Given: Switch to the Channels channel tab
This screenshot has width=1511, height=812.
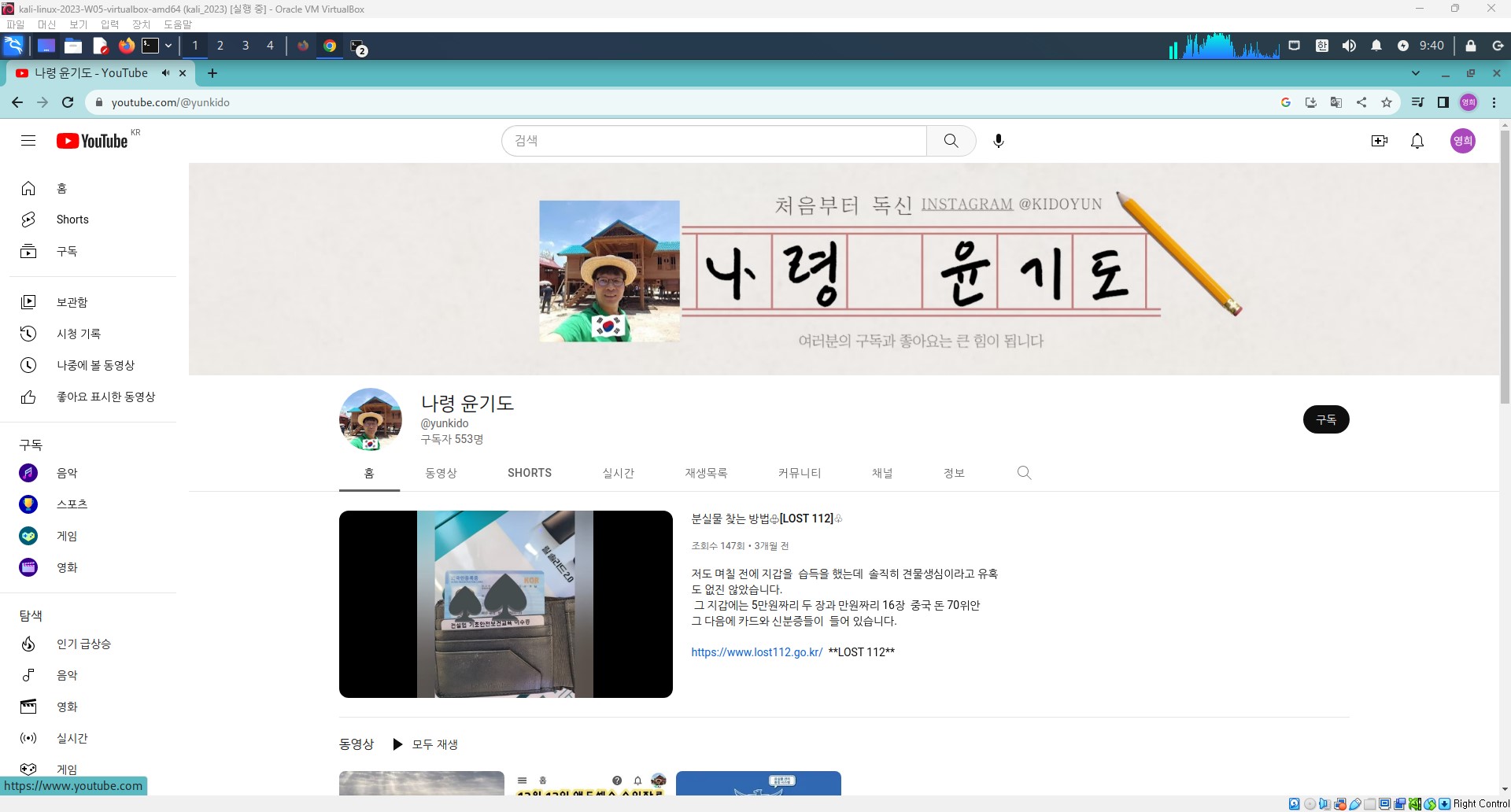Looking at the screenshot, I should [x=882, y=473].
